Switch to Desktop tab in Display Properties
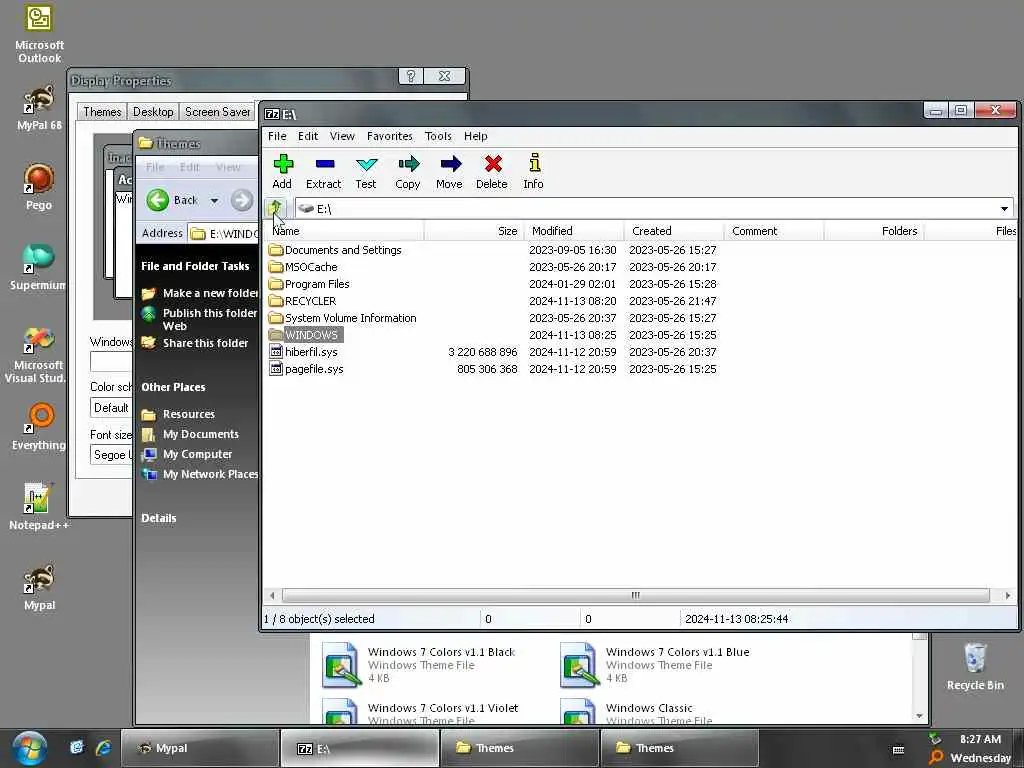1024x768 pixels. pyautogui.click(x=153, y=112)
